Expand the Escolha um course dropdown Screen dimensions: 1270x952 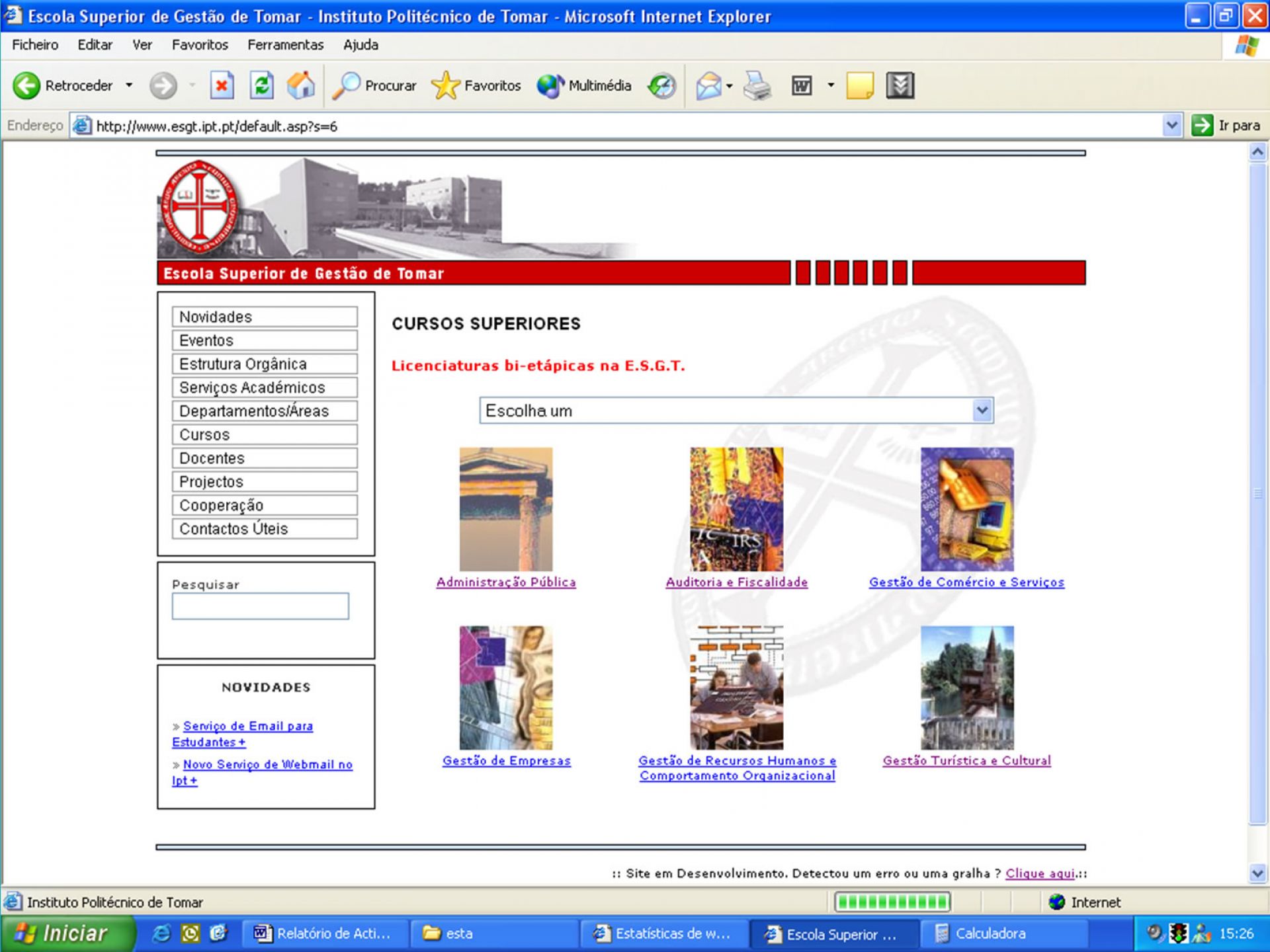[x=982, y=411]
